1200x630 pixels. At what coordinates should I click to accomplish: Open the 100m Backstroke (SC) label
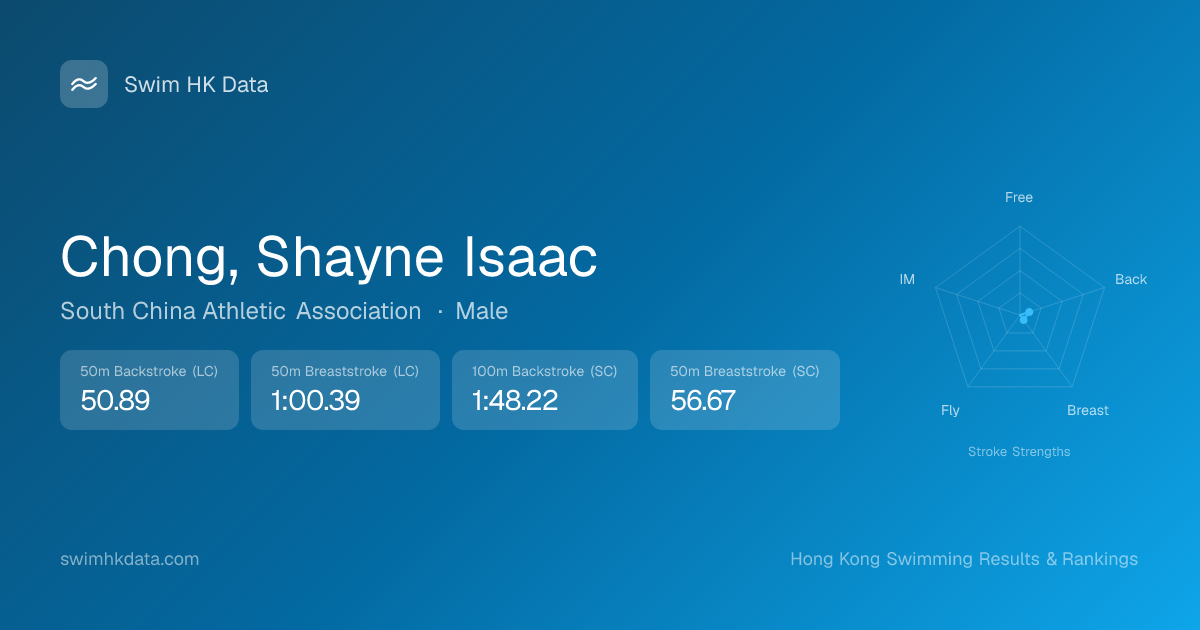coord(544,371)
